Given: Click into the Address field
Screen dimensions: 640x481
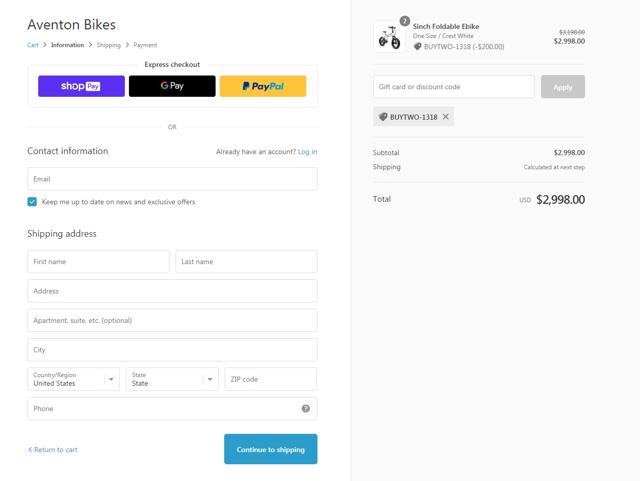Looking at the screenshot, I should tap(172, 291).
